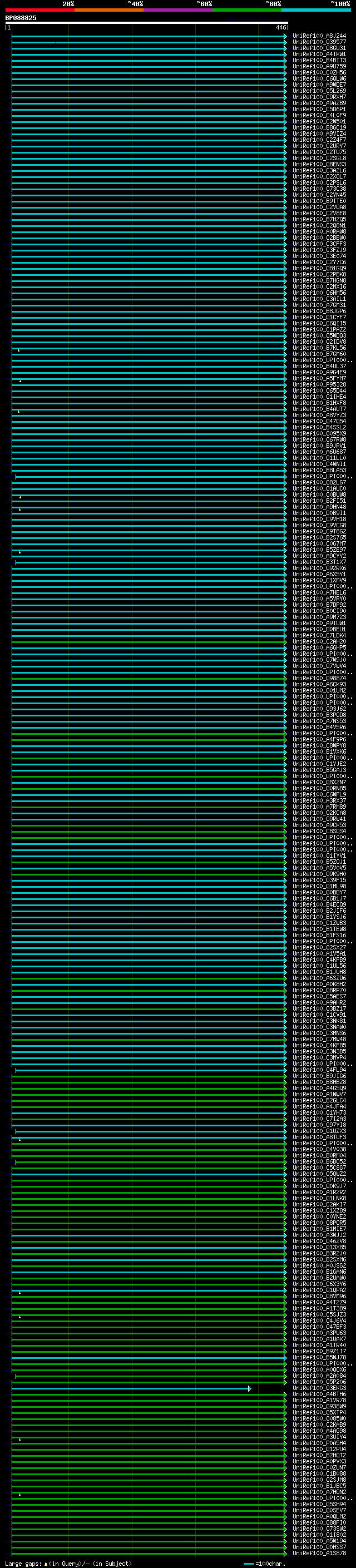Click the short alignment bar of UniRef100_Q3EKG3
Image resolution: width=356 pixels, height=1568 pixels.
130,1388
